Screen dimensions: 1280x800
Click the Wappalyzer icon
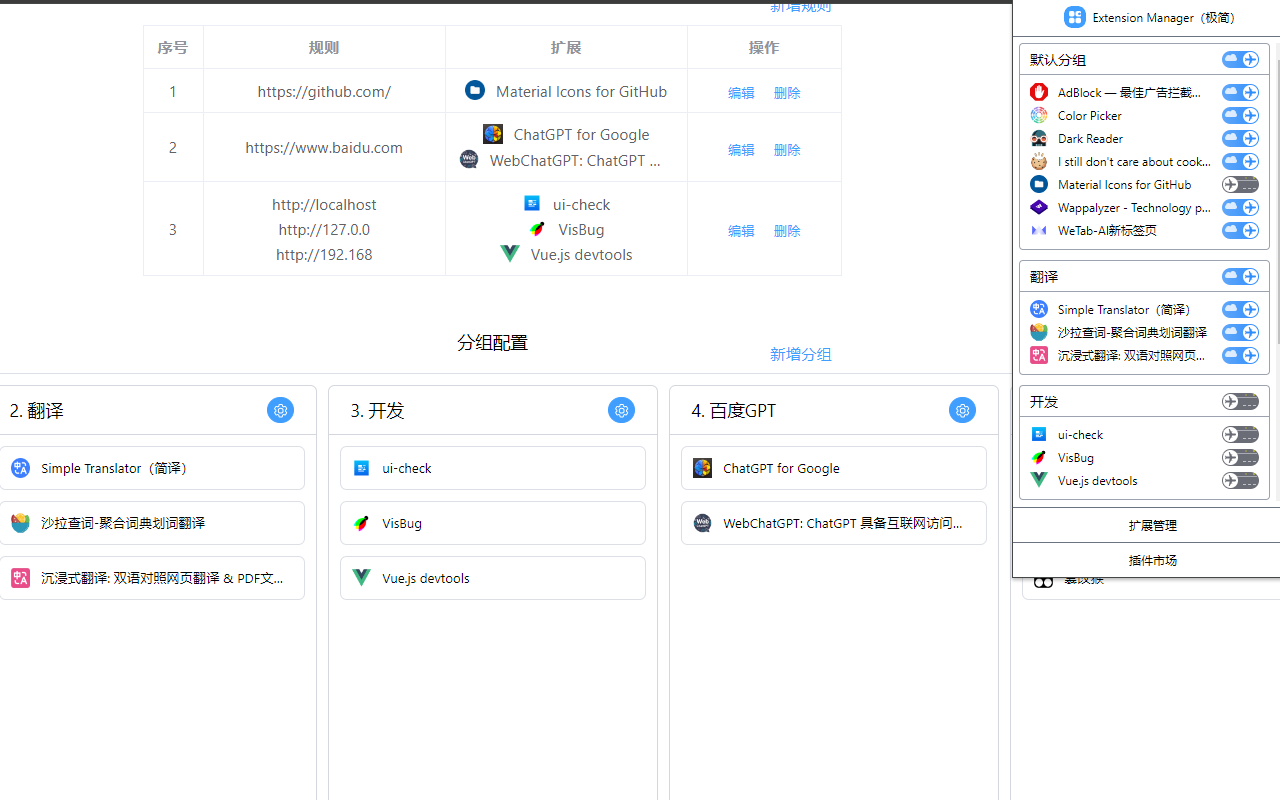point(1039,207)
